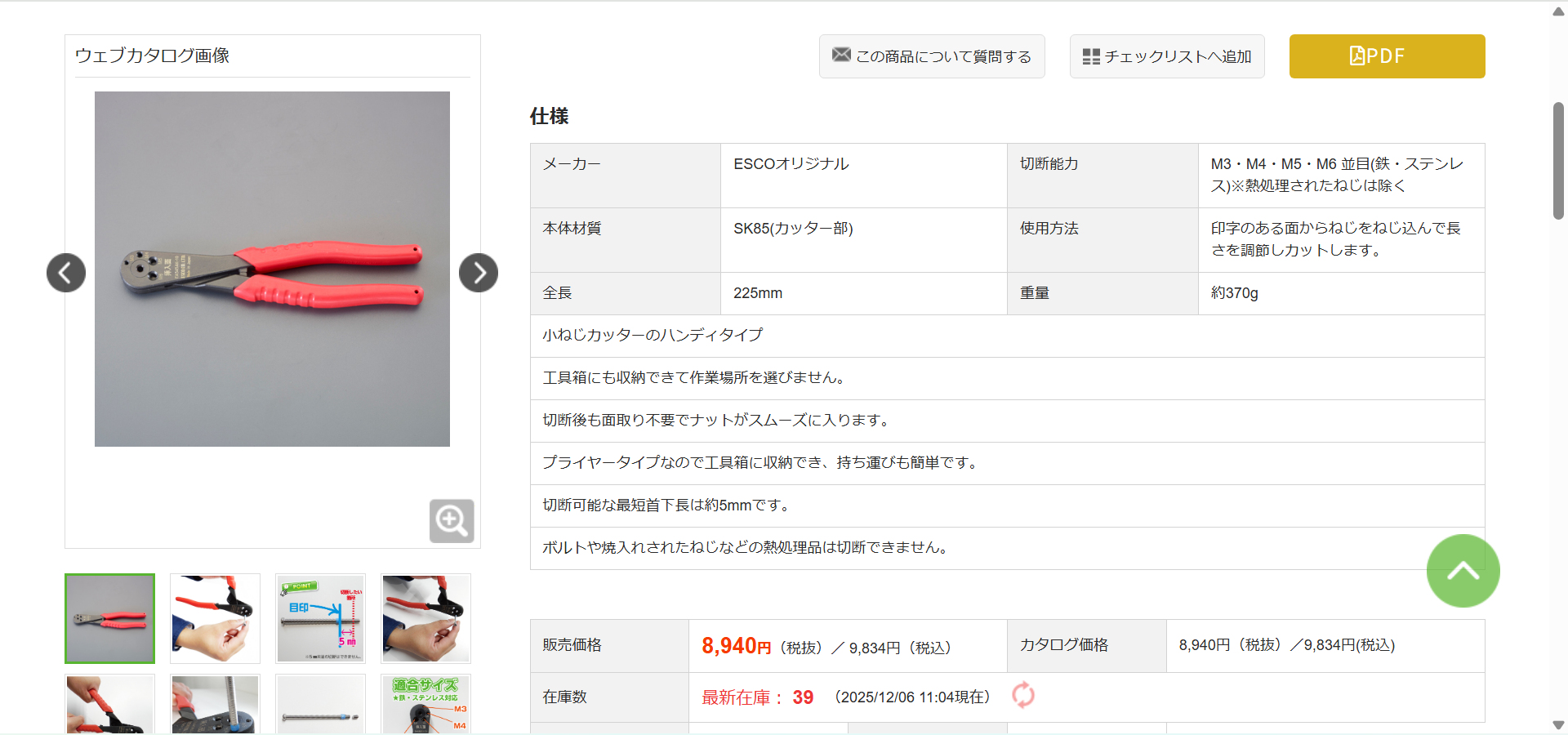Select the POINT diagram thumbnail
This screenshot has height=735, width=1568.
point(320,618)
